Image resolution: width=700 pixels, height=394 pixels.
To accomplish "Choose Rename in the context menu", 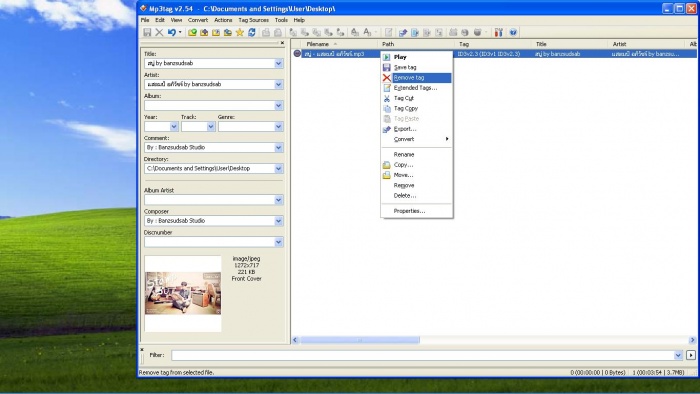I will coord(417,154).
